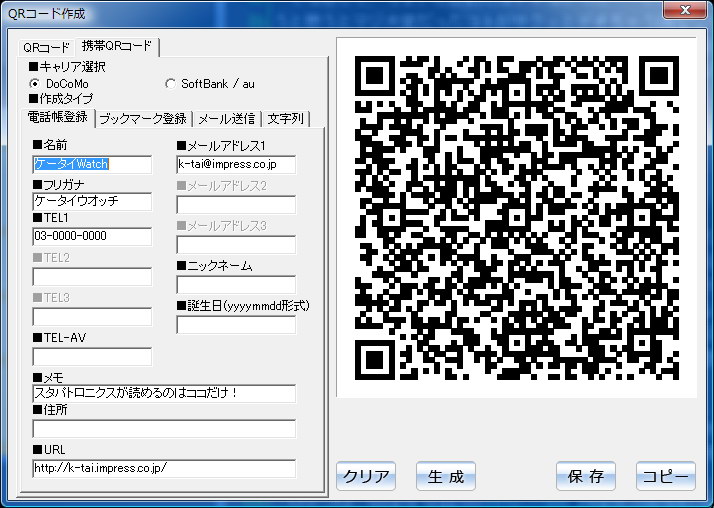Click the 生成 button to generate code
The width and height of the screenshot is (714, 508).
446,476
